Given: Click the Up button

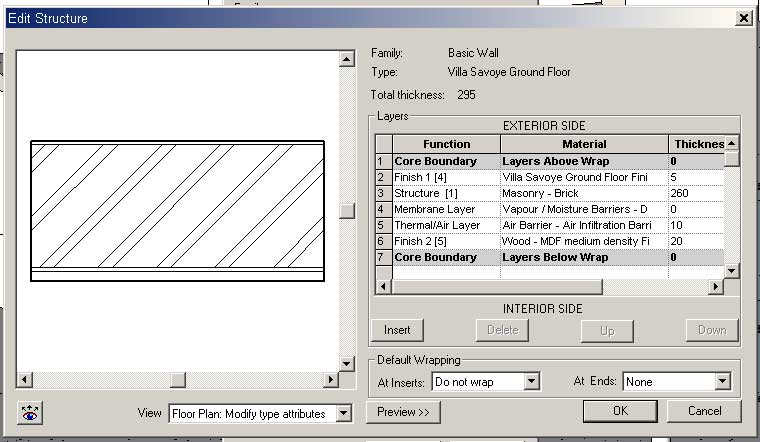Looking at the screenshot, I should point(607,331).
